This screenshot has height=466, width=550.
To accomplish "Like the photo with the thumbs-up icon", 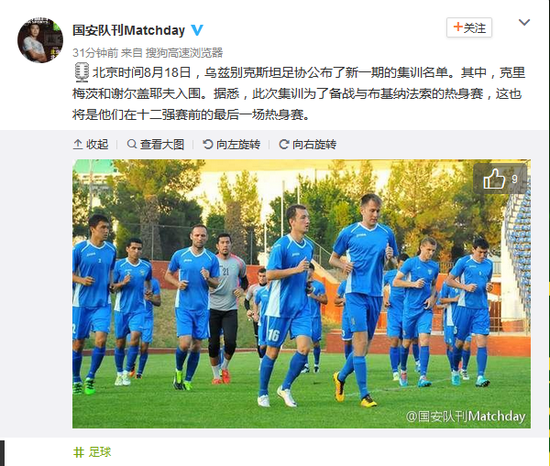I will pyautogui.click(x=494, y=179).
